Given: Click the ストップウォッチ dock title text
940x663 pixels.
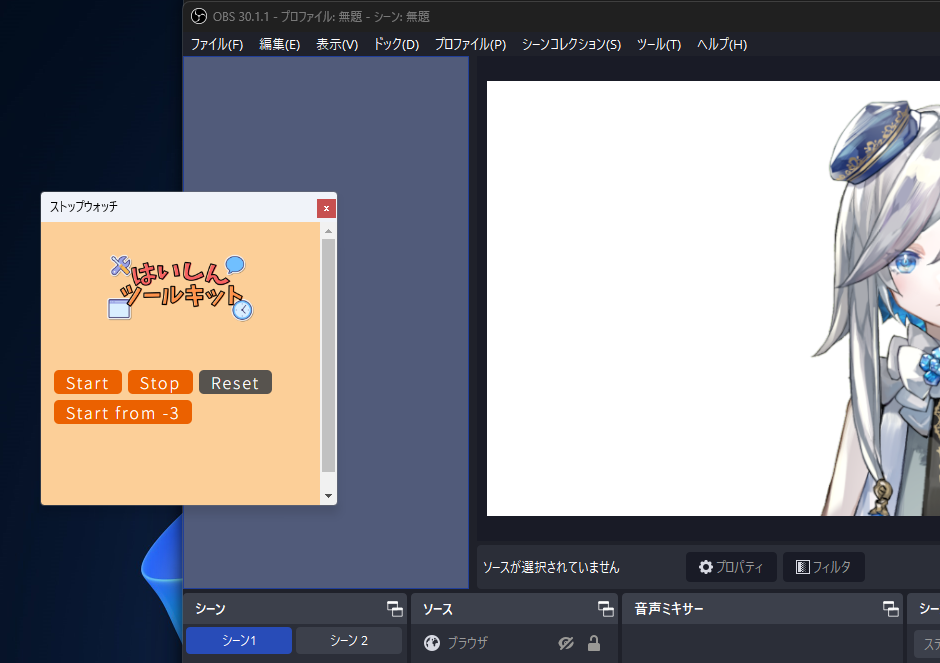Looking at the screenshot, I should pyautogui.click(x=83, y=207).
